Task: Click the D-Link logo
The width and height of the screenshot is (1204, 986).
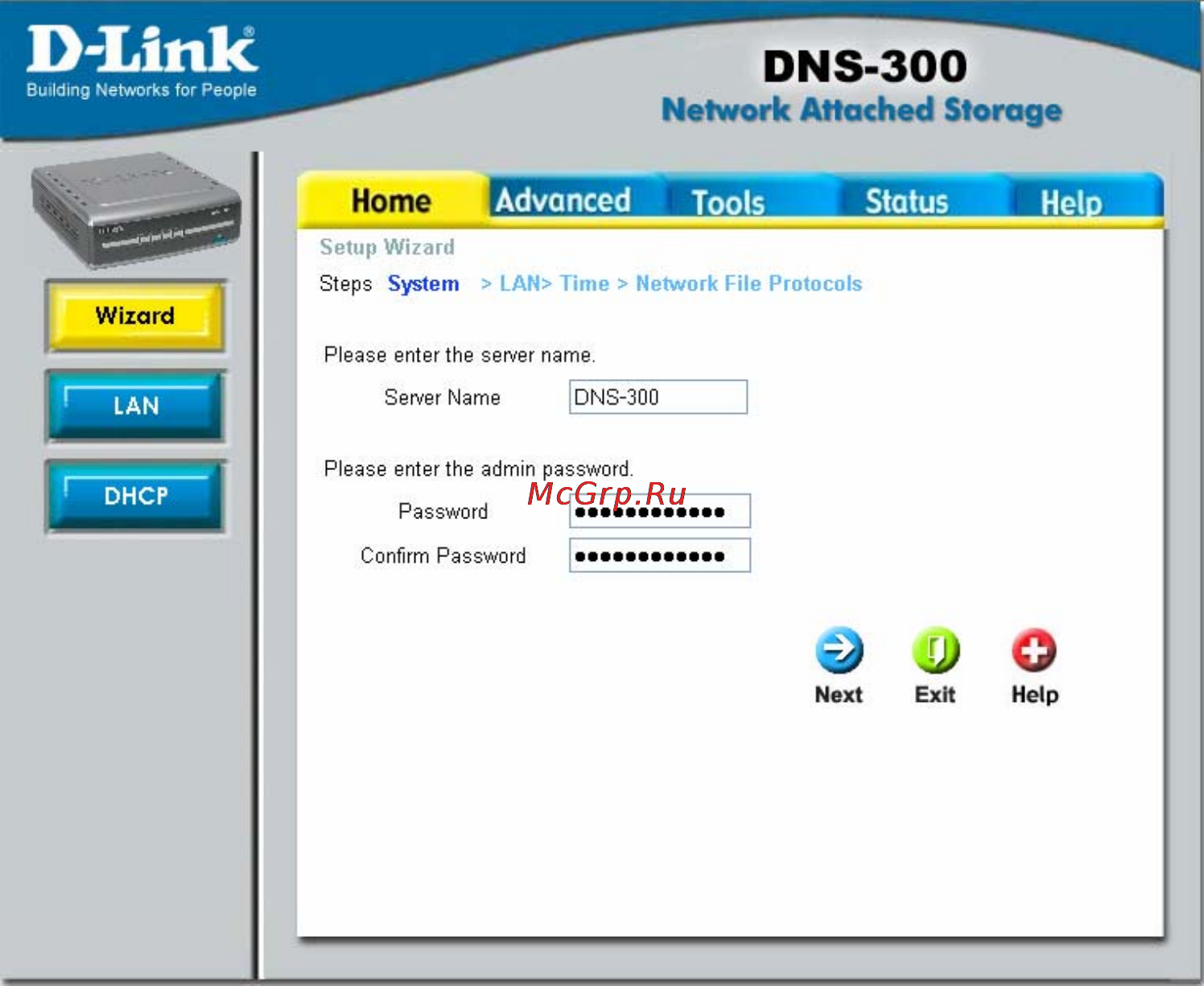Action: [x=142, y=61]
